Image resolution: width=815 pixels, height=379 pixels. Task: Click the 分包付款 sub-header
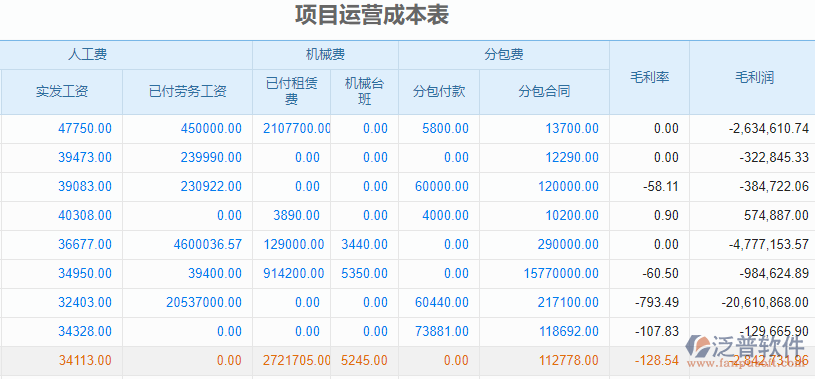coord(439,92)
